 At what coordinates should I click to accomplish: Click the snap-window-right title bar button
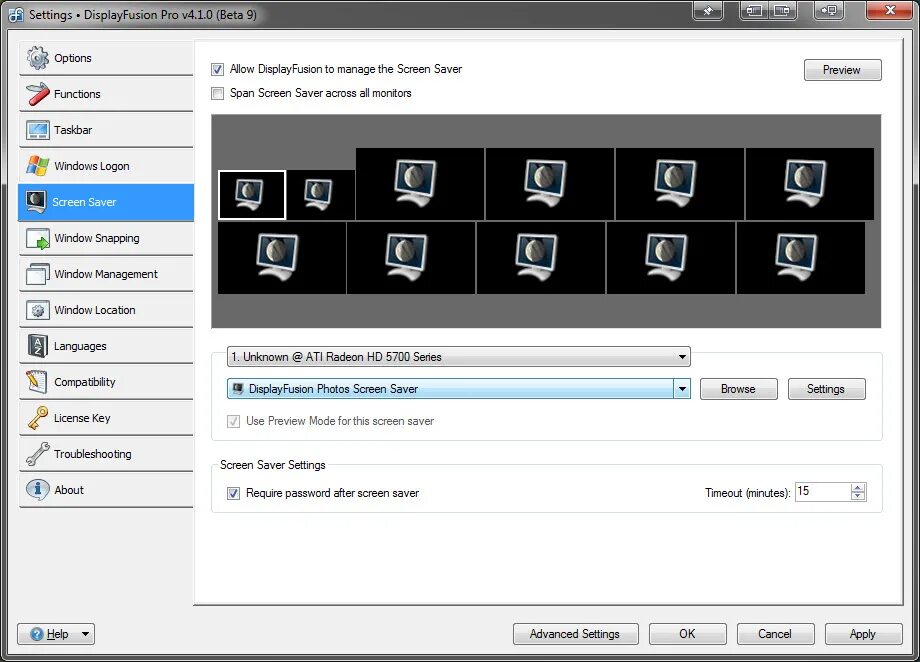pos(782,11)
